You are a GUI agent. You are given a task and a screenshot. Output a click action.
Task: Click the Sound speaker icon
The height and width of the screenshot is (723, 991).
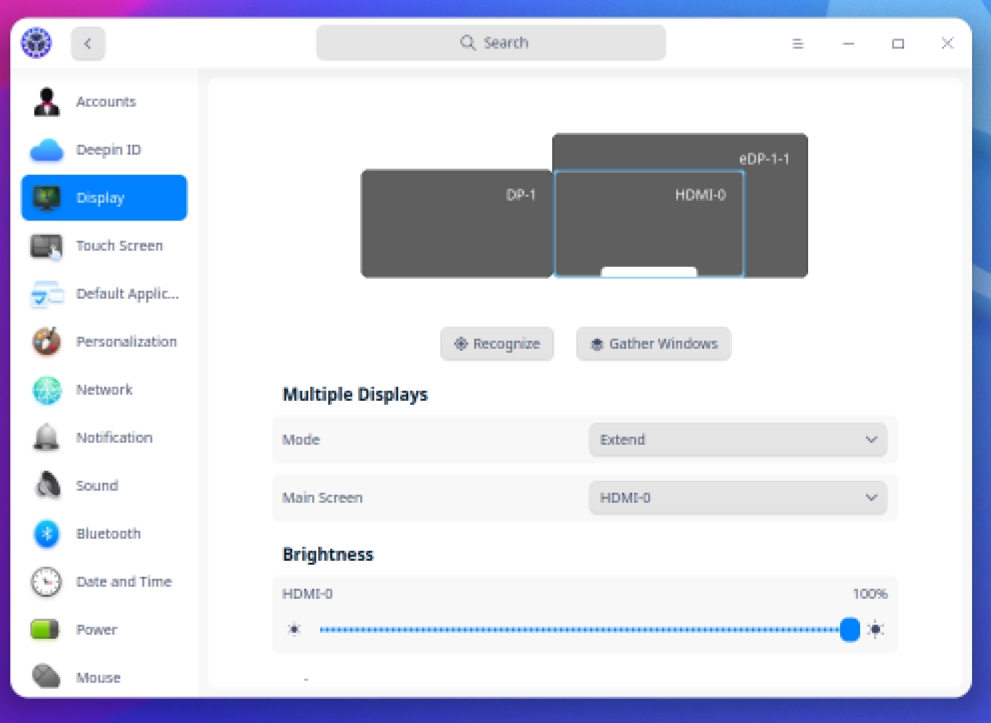point(47,485)
